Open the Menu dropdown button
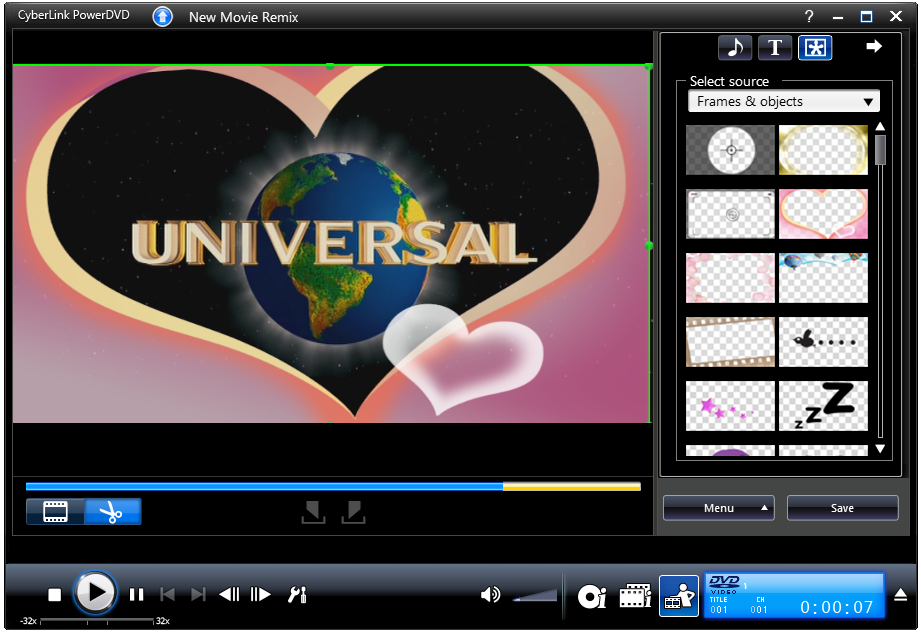The image size is (921, 636). coord(718,508)
